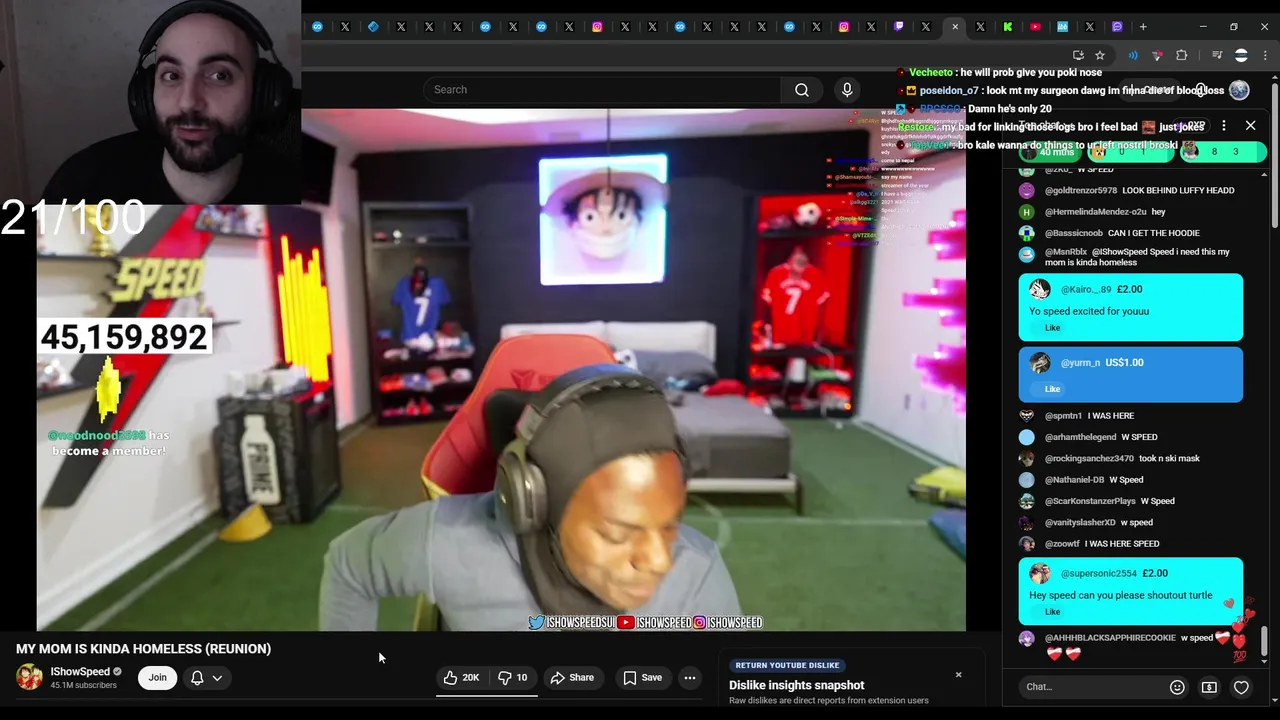
Task: Like the video with 20K thumbs up
Action: [x=461, y=678]
